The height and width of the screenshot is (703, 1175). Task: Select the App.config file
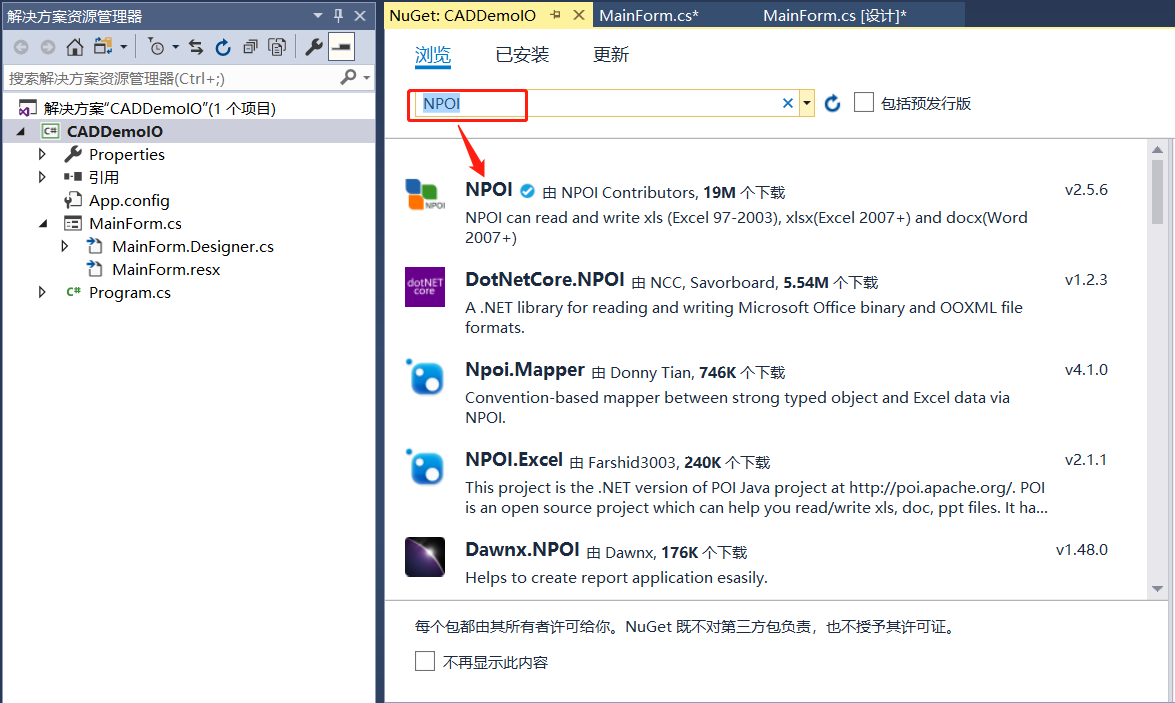point(129,201)
